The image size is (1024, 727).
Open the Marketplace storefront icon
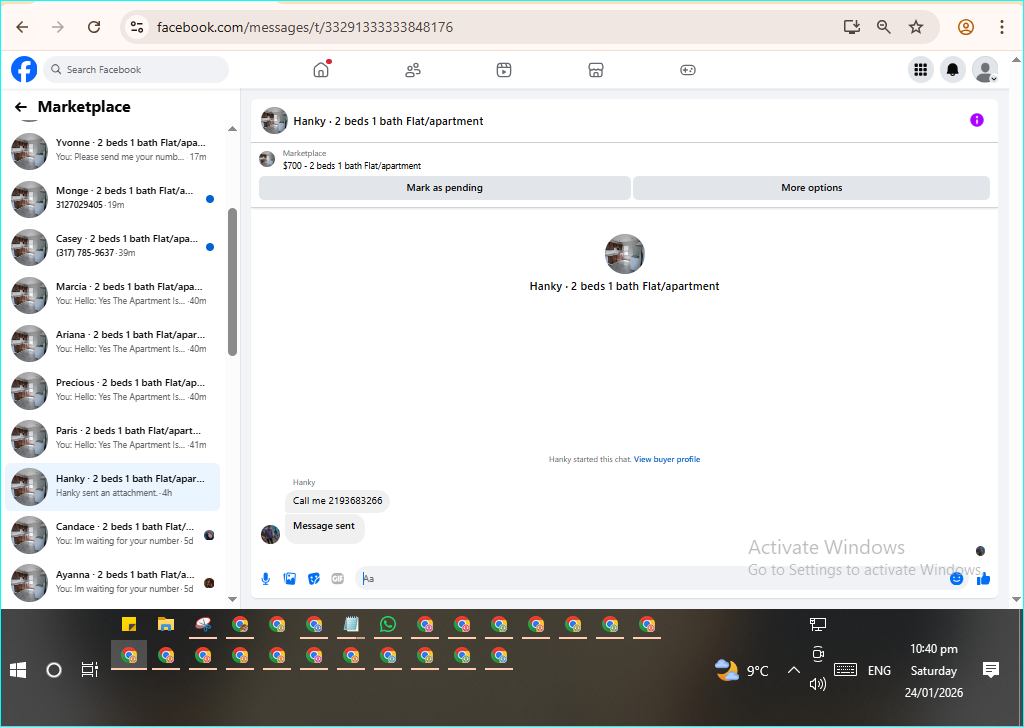pos(596,70)
